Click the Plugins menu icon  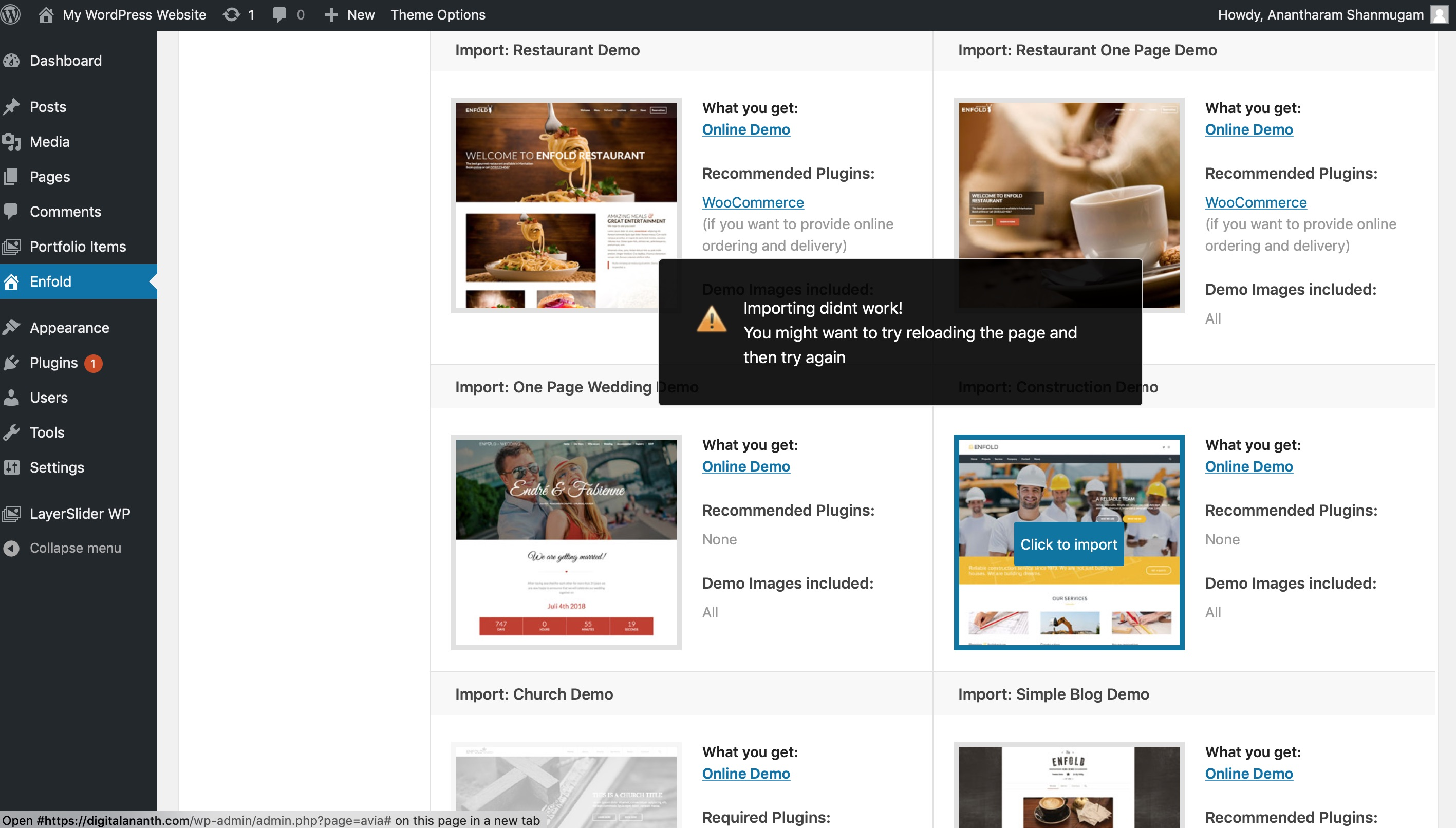click(x=14, y=362)
